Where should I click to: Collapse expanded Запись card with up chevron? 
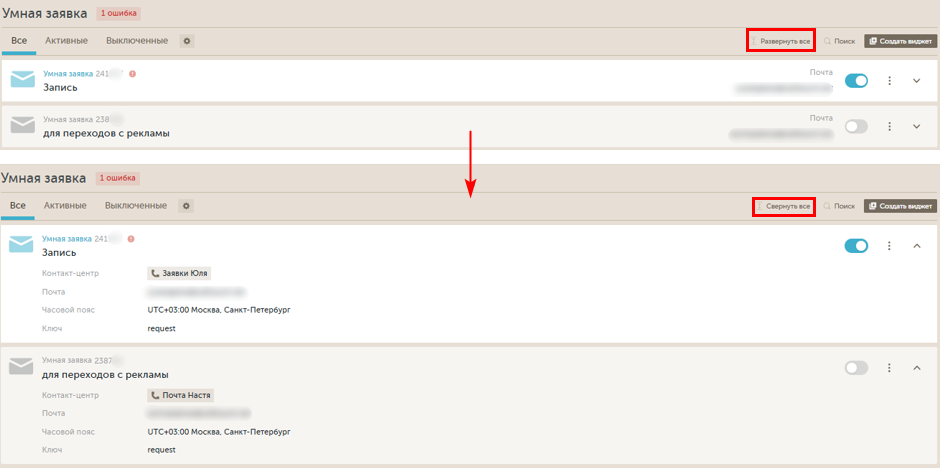coord(916,246)
